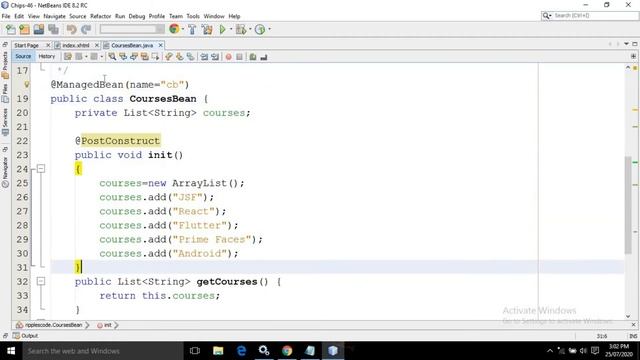Click the hint light bulb at line 18

[27, 84]
